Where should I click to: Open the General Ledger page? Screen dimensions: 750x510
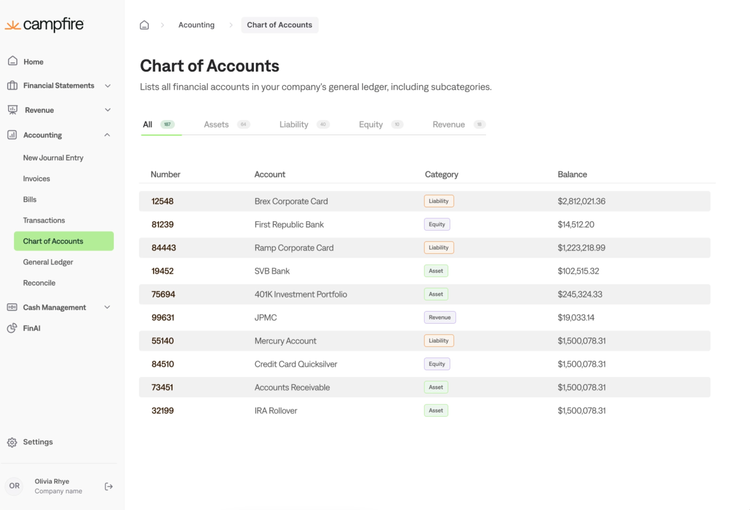48,262
